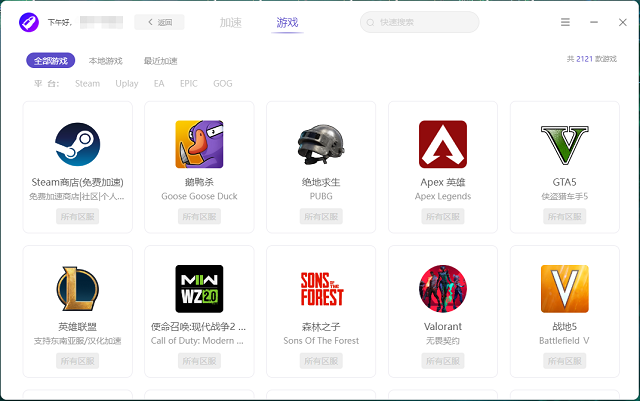Click 所有区服 under Call of Duty
Image resolution: width=640 pixels, height=401 pixels.
(199, 361)
